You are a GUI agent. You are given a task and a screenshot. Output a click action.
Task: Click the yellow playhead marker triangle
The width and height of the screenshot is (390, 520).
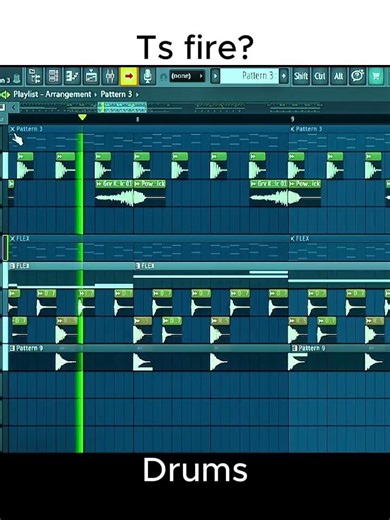click(82, 117)
